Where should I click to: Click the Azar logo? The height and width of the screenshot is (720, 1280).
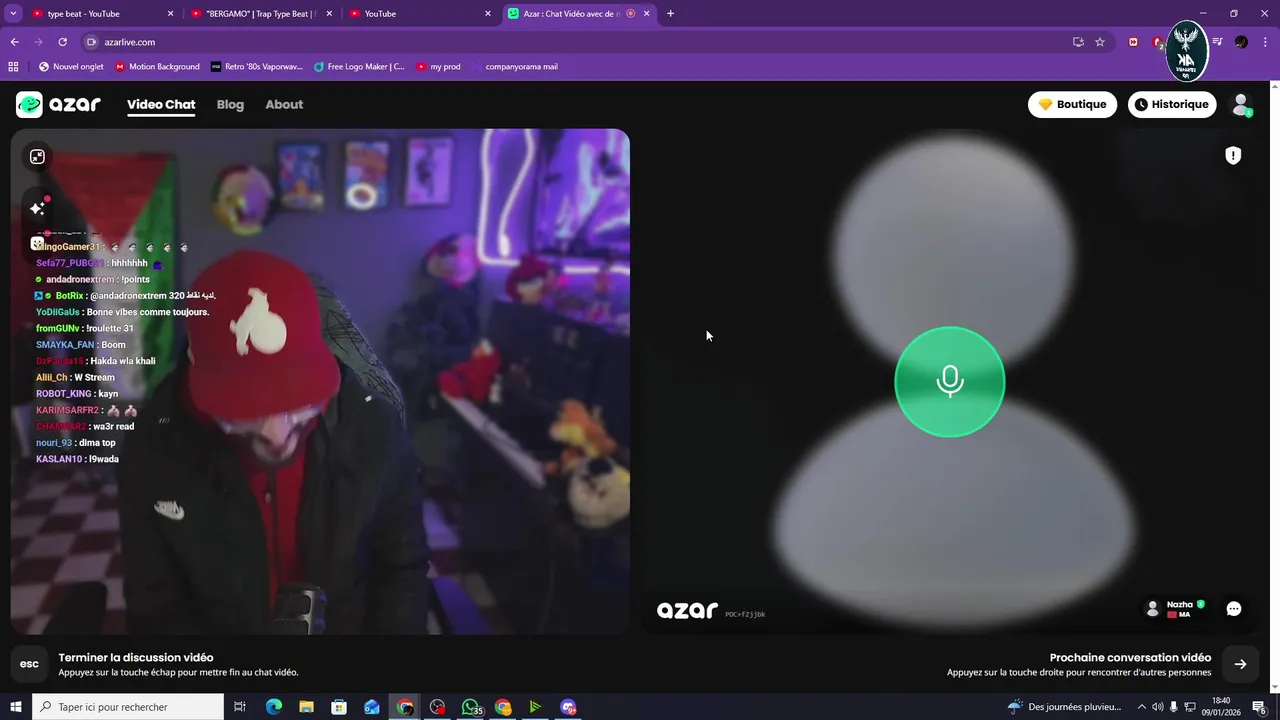pos(58,104)
